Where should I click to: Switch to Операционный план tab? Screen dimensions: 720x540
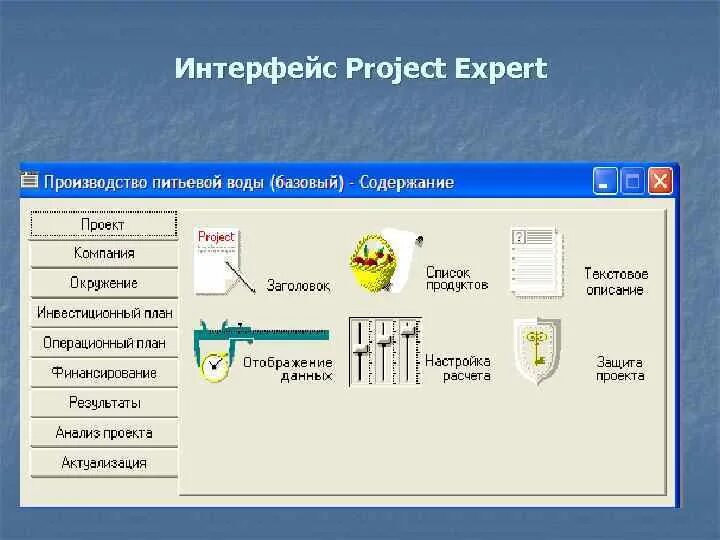point(104,343)
